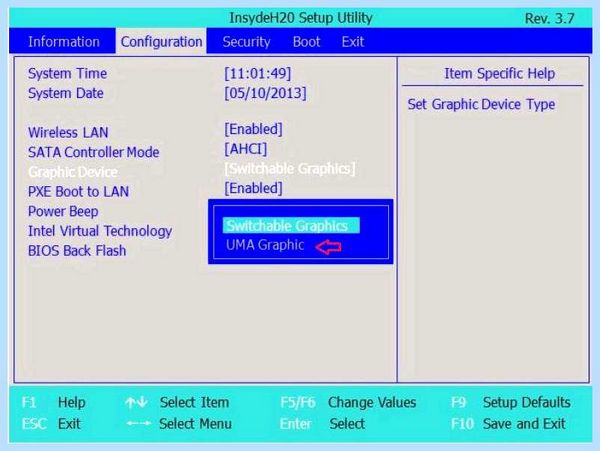Open the Boot menu tab
This screenshot has width=600, height=451.
(x=306, y=41)
